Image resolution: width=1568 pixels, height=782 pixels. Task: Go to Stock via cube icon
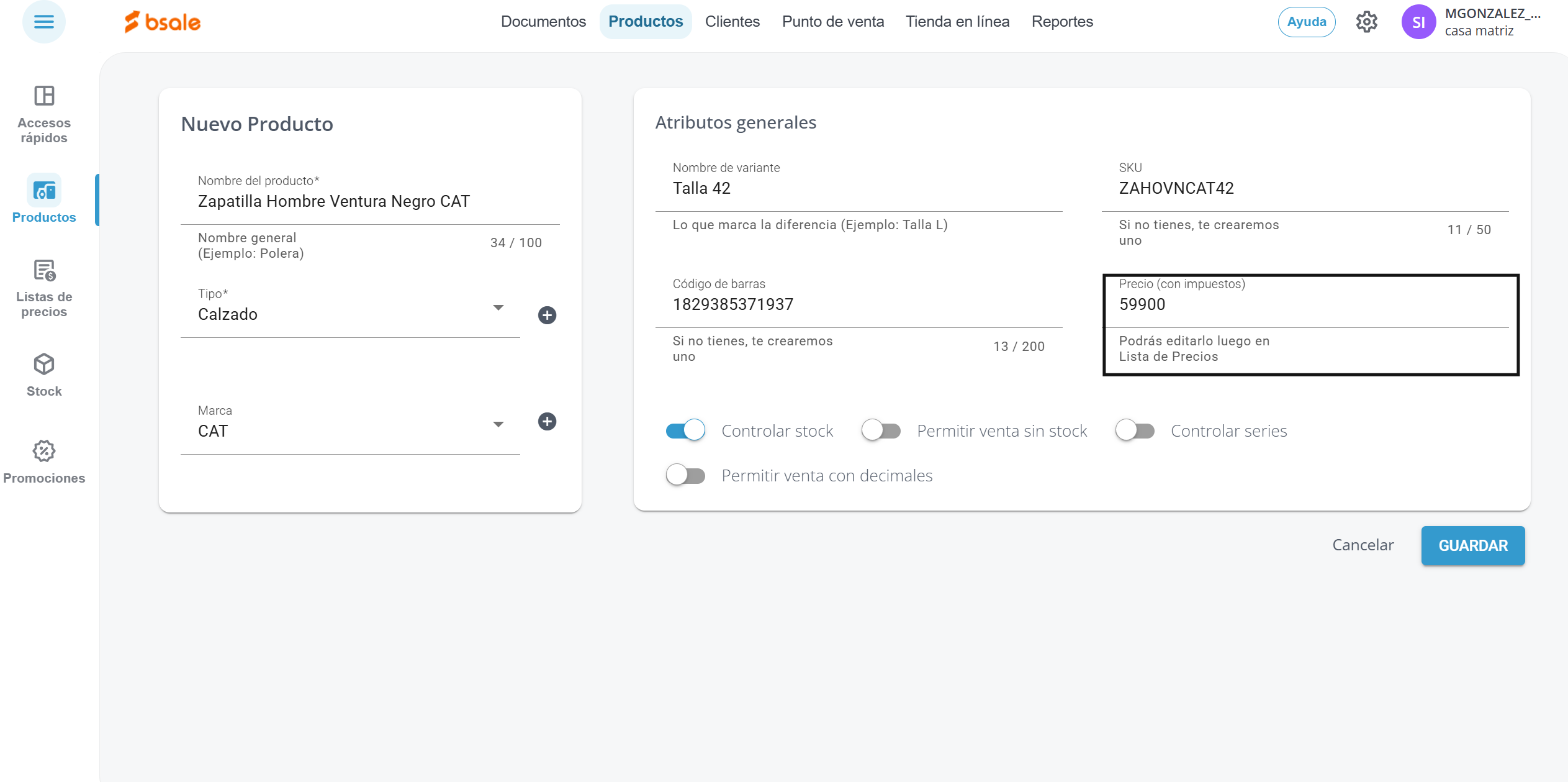pos(44,365)
